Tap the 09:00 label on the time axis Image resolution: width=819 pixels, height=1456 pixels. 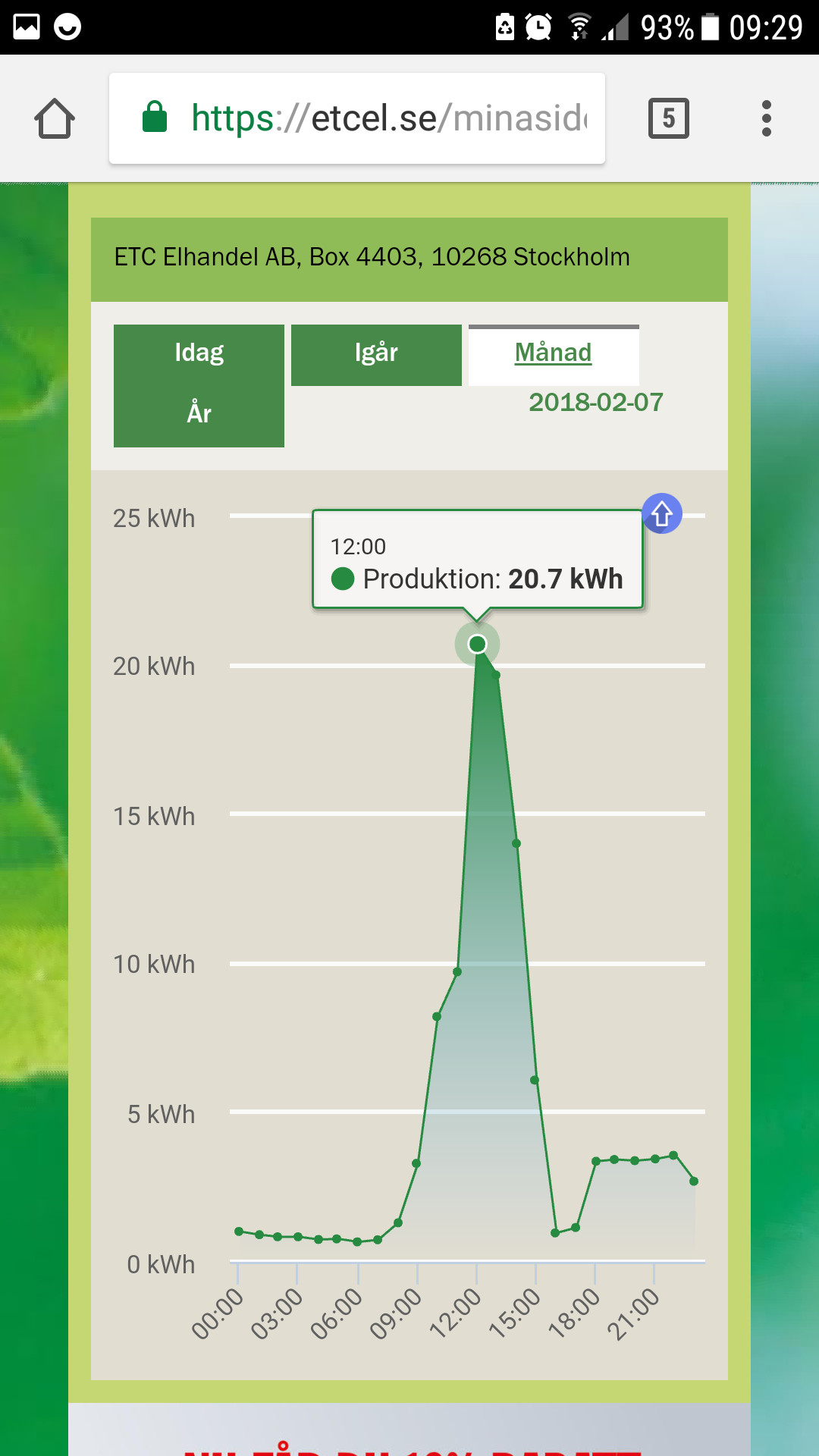(x=395, y=1313)
